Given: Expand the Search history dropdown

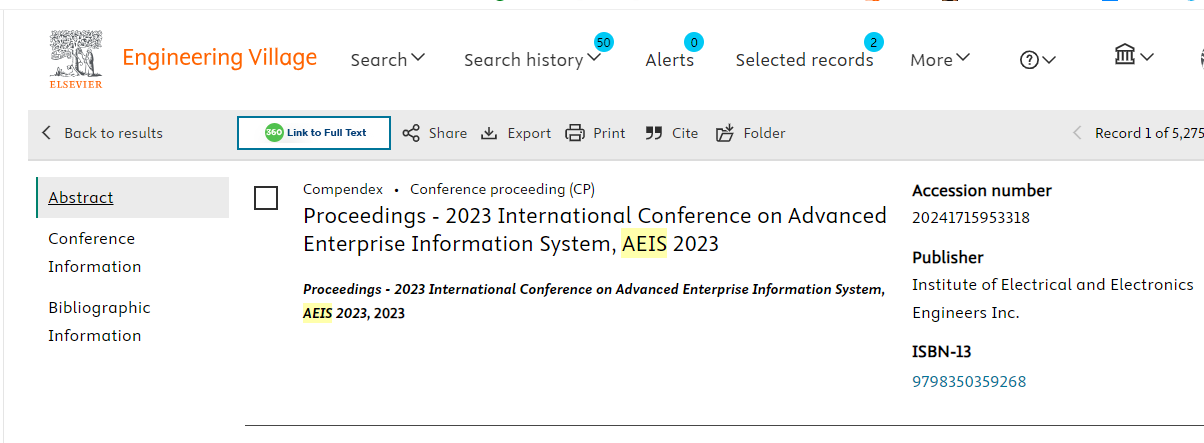Looking at the screenshot, I should [x=533, y=60].
